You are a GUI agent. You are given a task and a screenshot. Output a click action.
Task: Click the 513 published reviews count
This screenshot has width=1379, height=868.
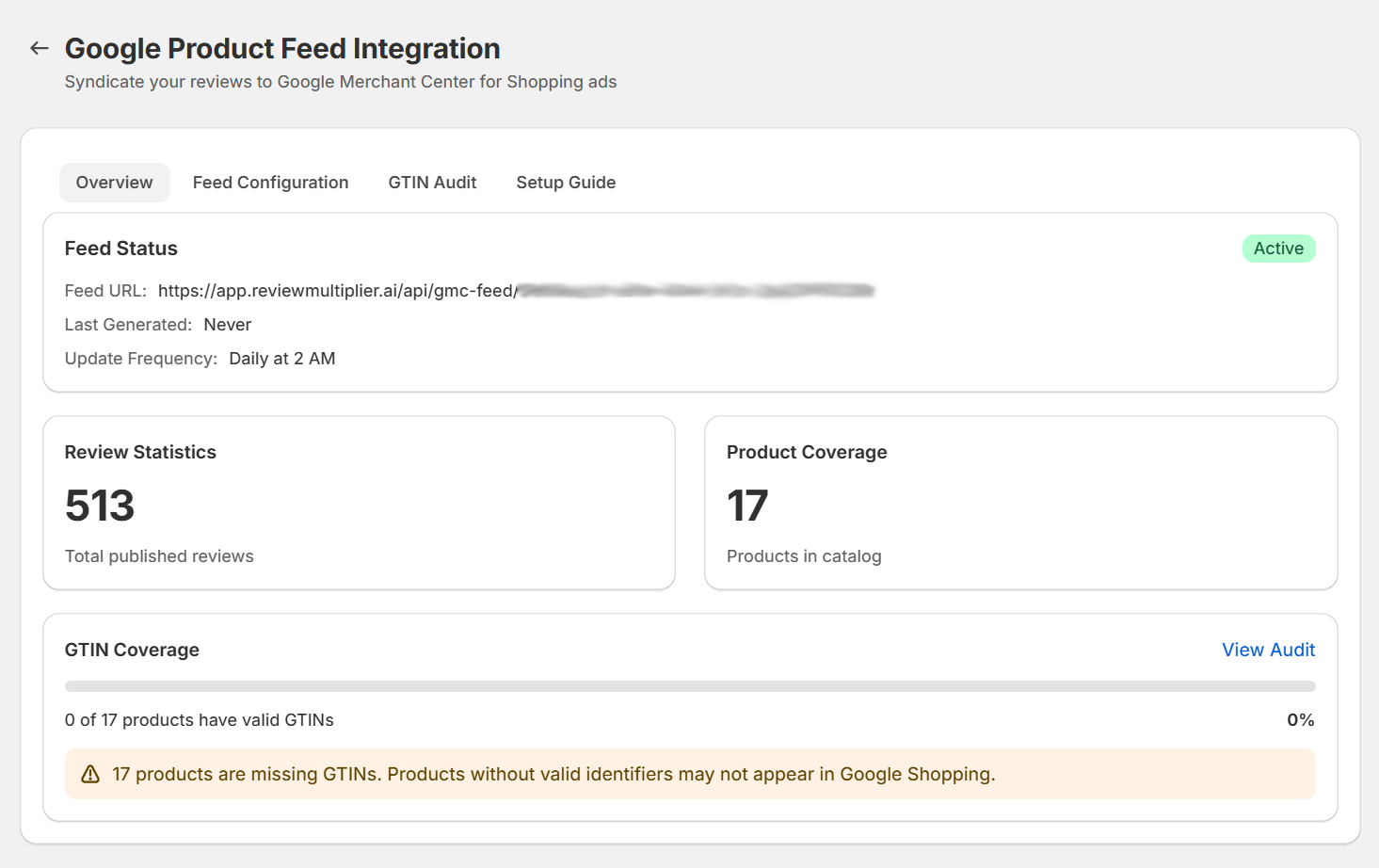point(99,506)
